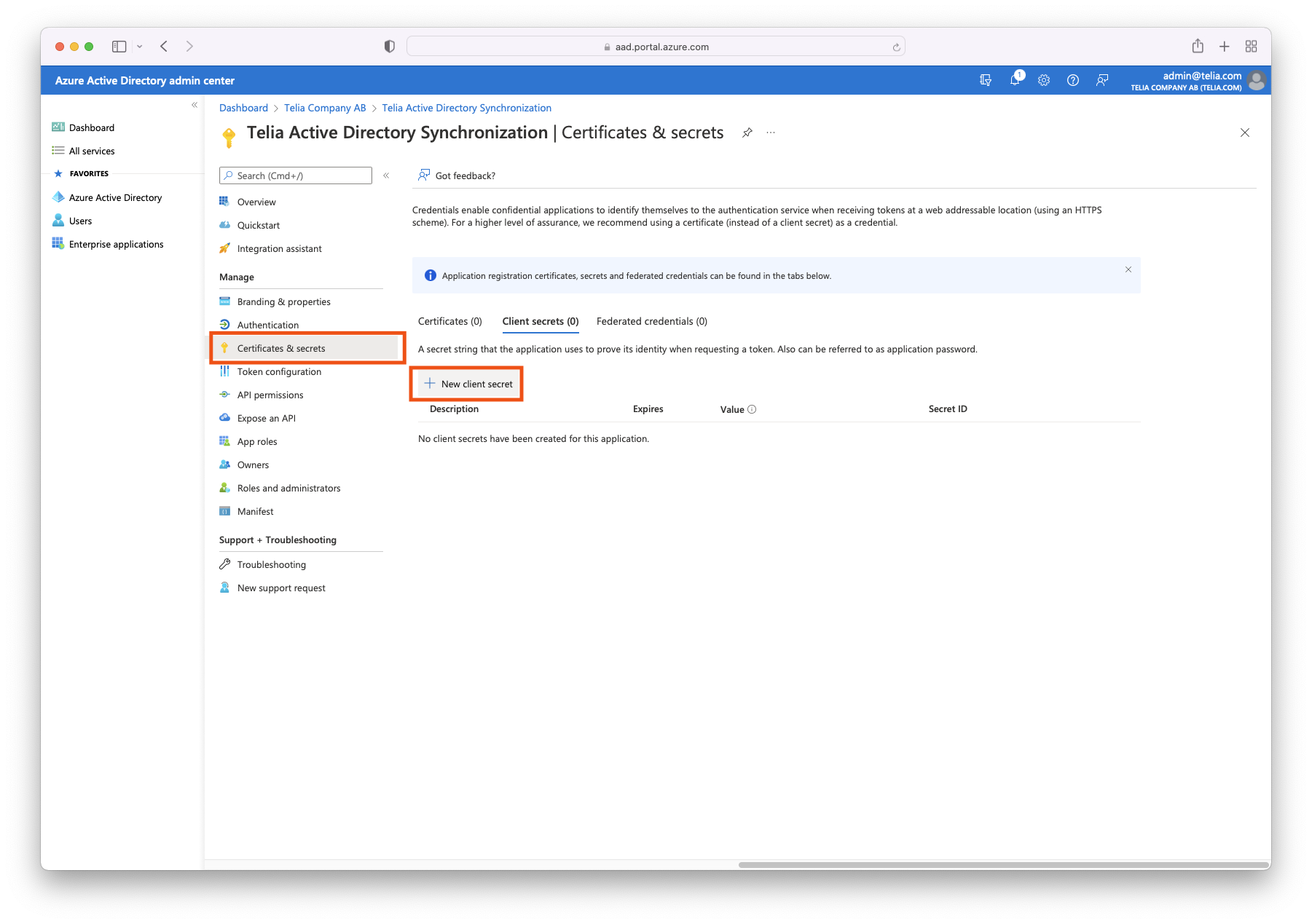Image resolution: width=1312 pixels, height=924 pixels.
Task: Open the Safari sidebar dropdown chevron
Action: click(x=139, y=47)
